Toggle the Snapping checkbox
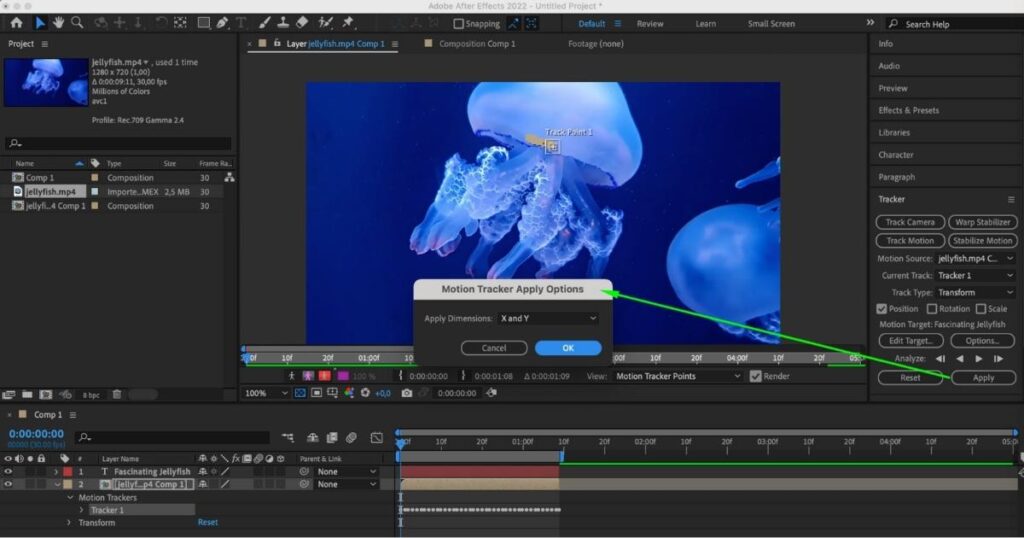Screen dimensions: 1024x538 tap(459, 24)
